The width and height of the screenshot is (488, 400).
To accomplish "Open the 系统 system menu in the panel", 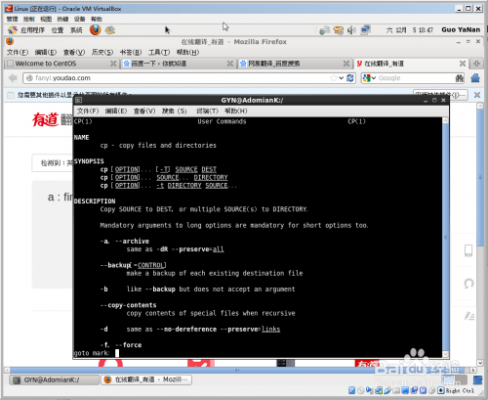I will click(76, 30).
